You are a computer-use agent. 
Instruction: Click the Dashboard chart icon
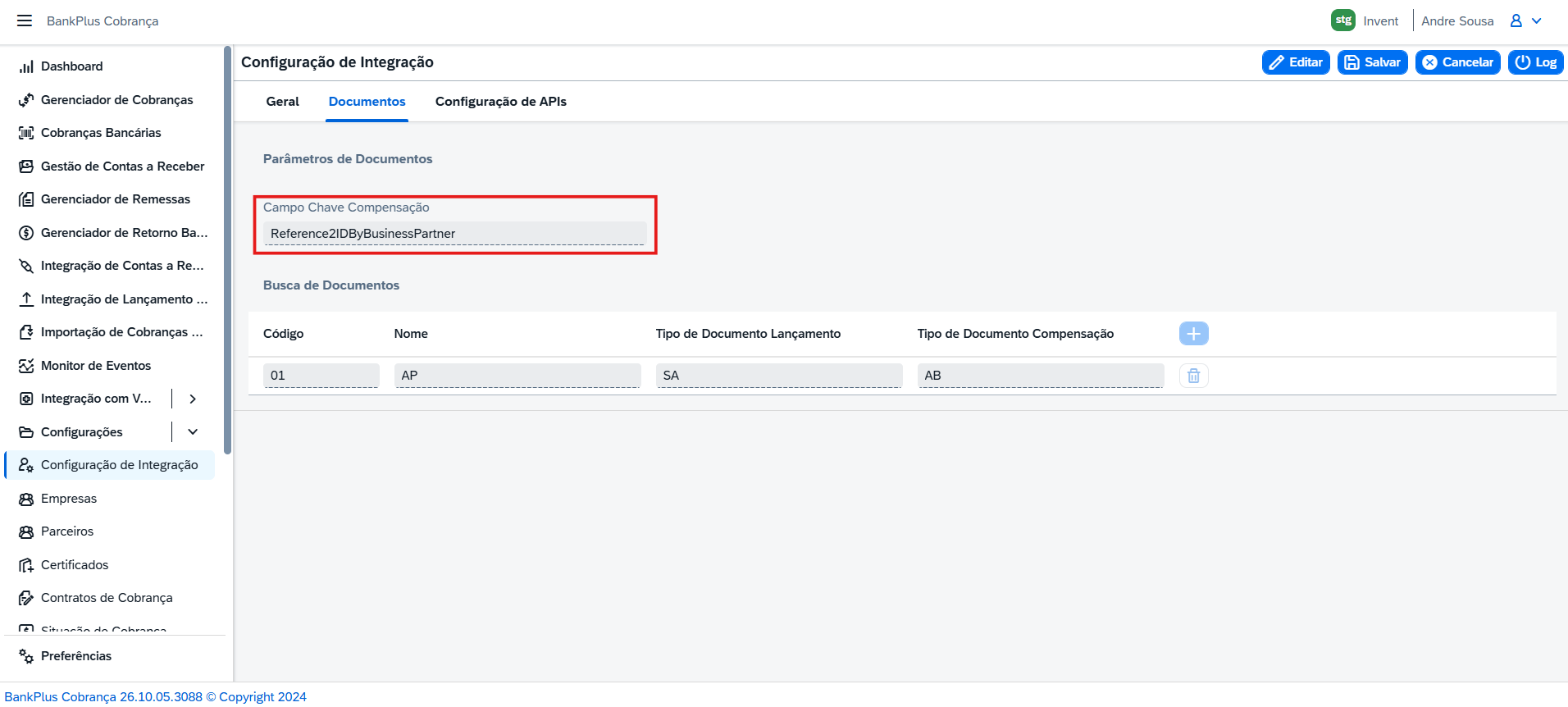pos(26,66)
